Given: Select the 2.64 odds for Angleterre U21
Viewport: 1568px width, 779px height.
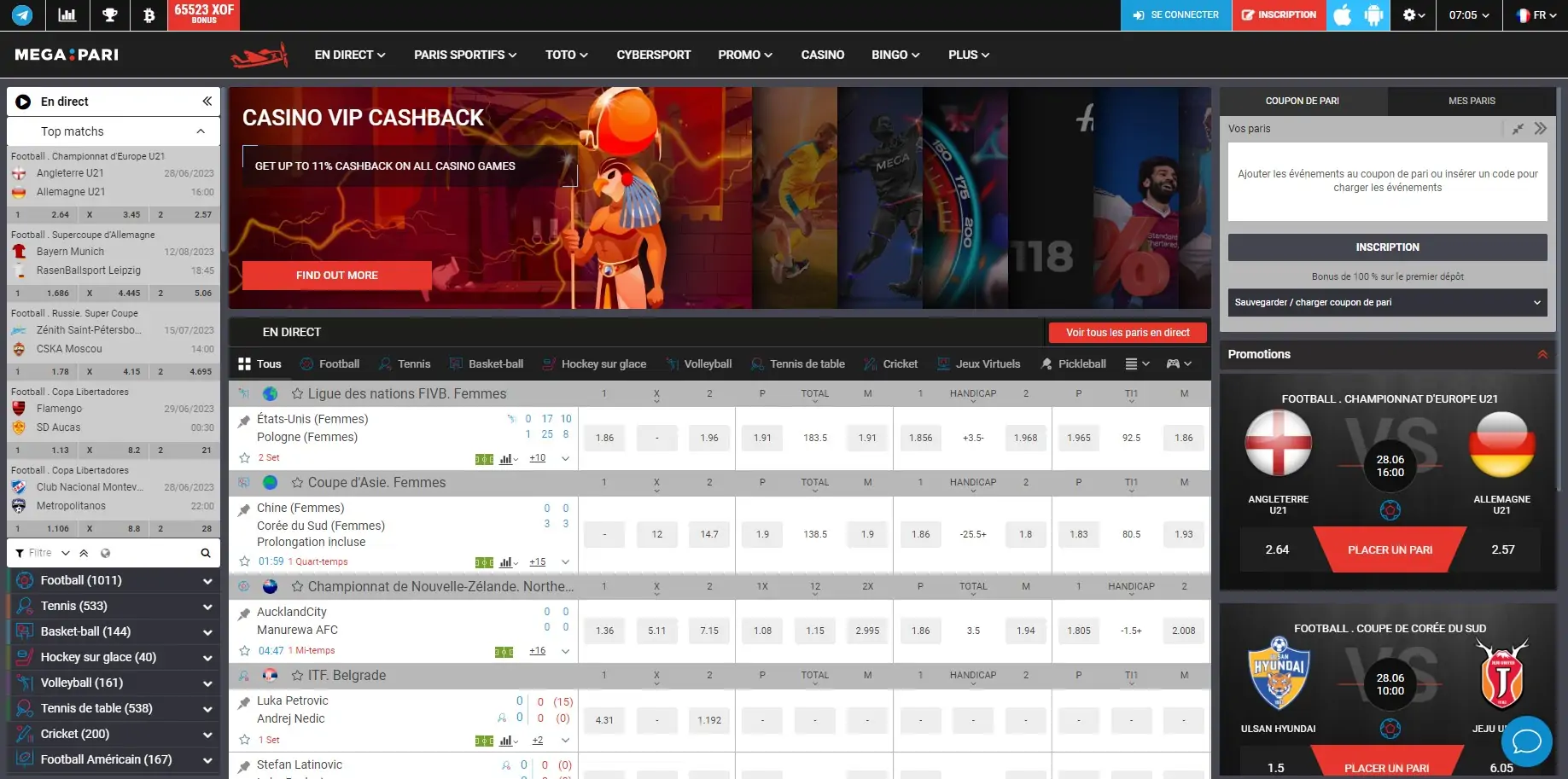Looking at the screenshot, I should click(1277, 550).
